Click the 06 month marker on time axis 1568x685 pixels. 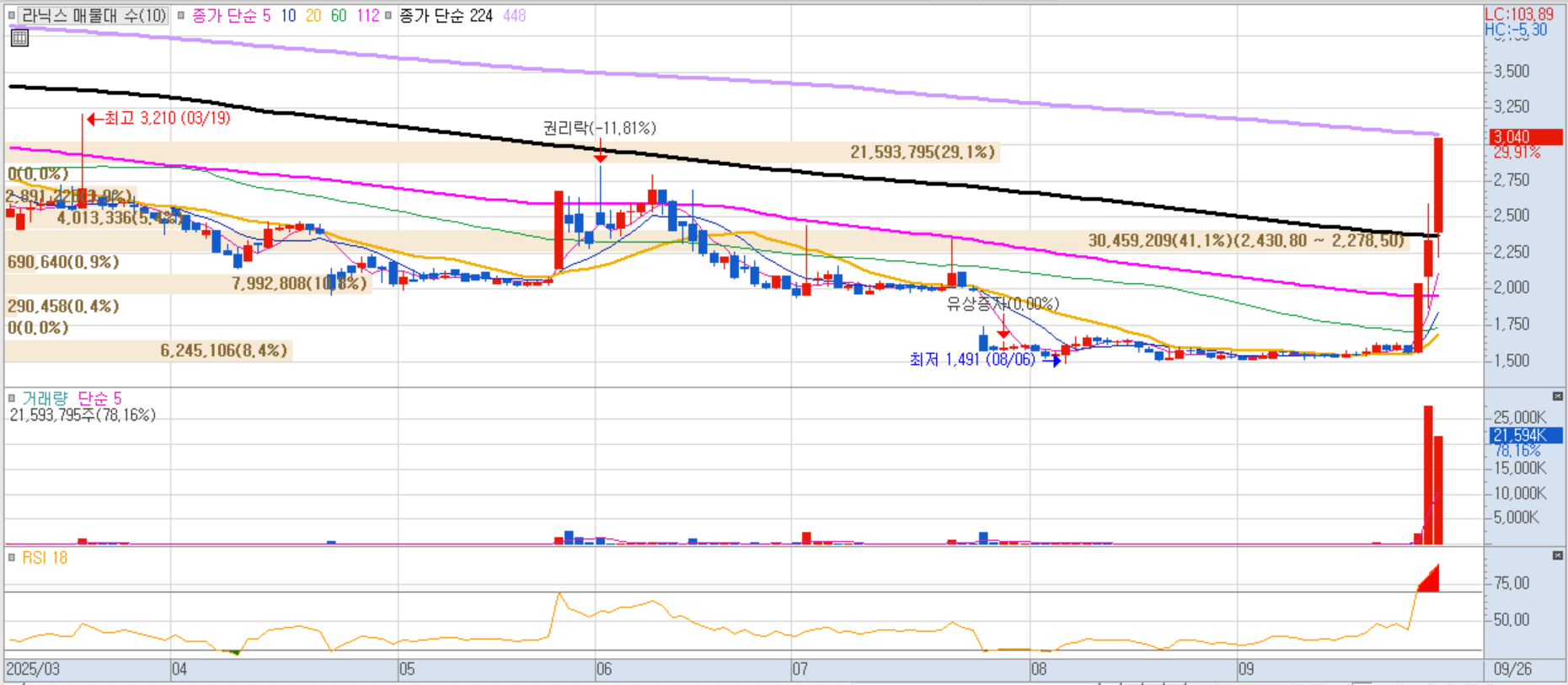tap(604, 669)
